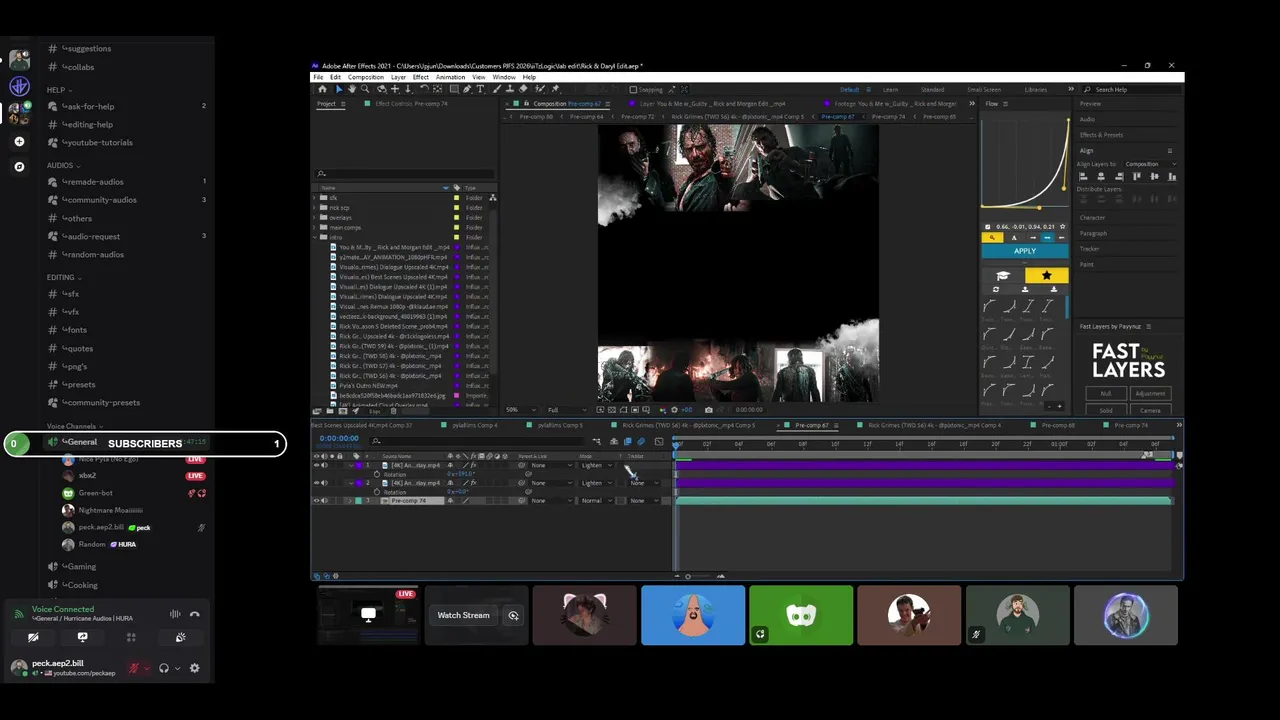Image resolution: width=1280 pixels, height=720 pixels.
Task: Collapse the EDITING category in Discord
Action: 63,277
